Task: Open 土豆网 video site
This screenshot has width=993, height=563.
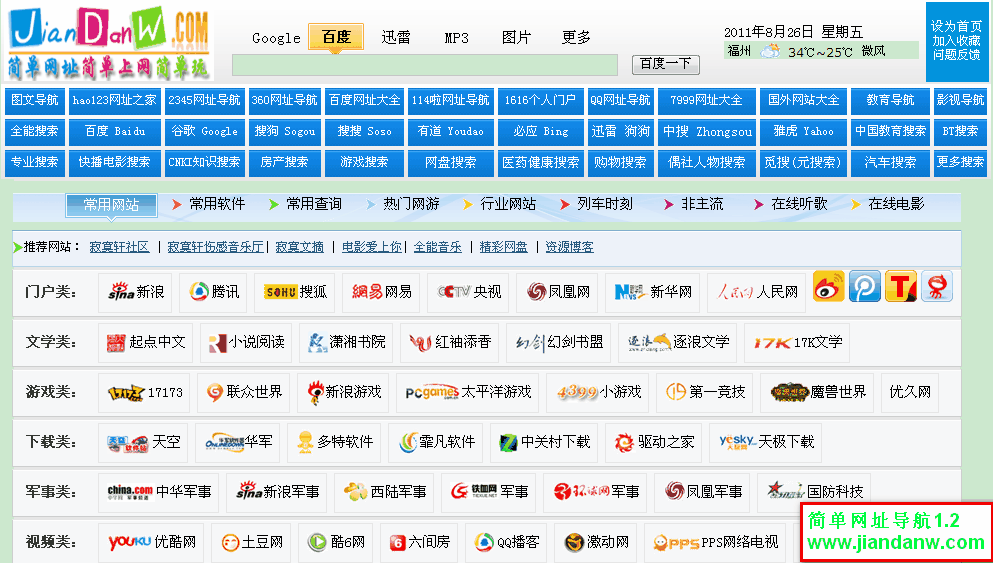Action: point(251,543)
